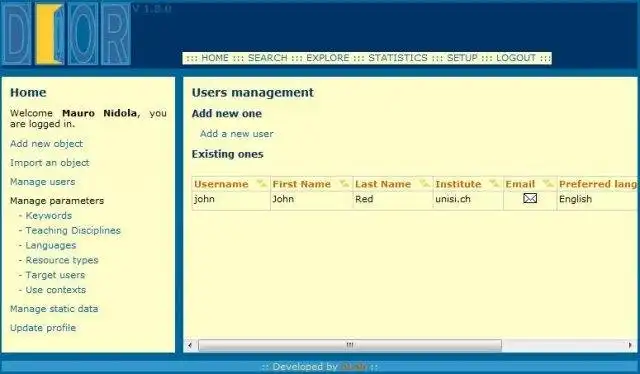Click the Manage static data link

[54, 309]
